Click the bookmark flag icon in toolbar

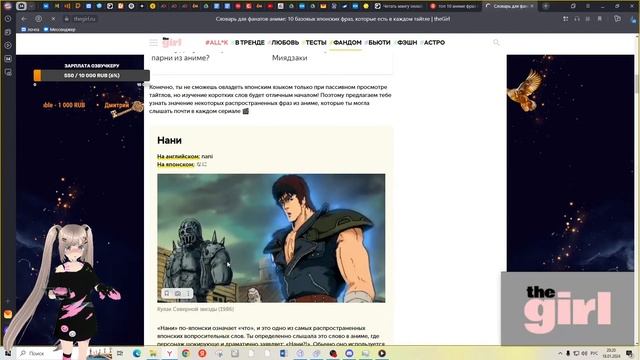pyautogui.click(x=600, y=19)
